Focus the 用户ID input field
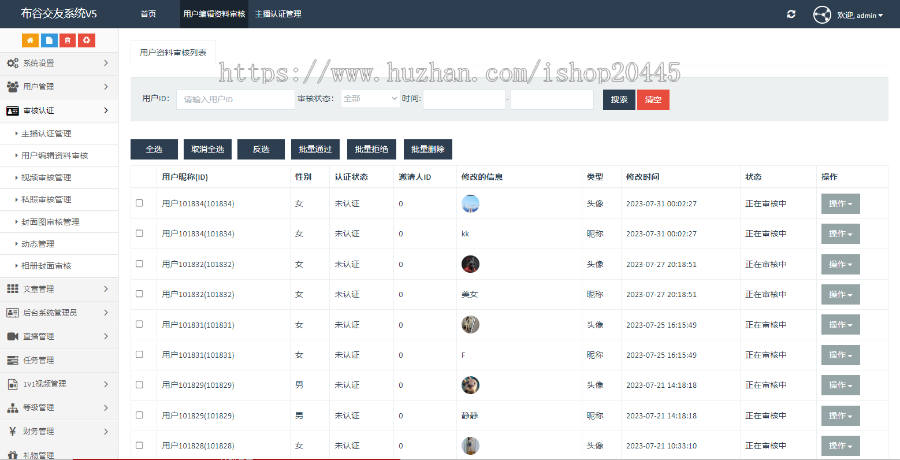 tap(235, 99)
